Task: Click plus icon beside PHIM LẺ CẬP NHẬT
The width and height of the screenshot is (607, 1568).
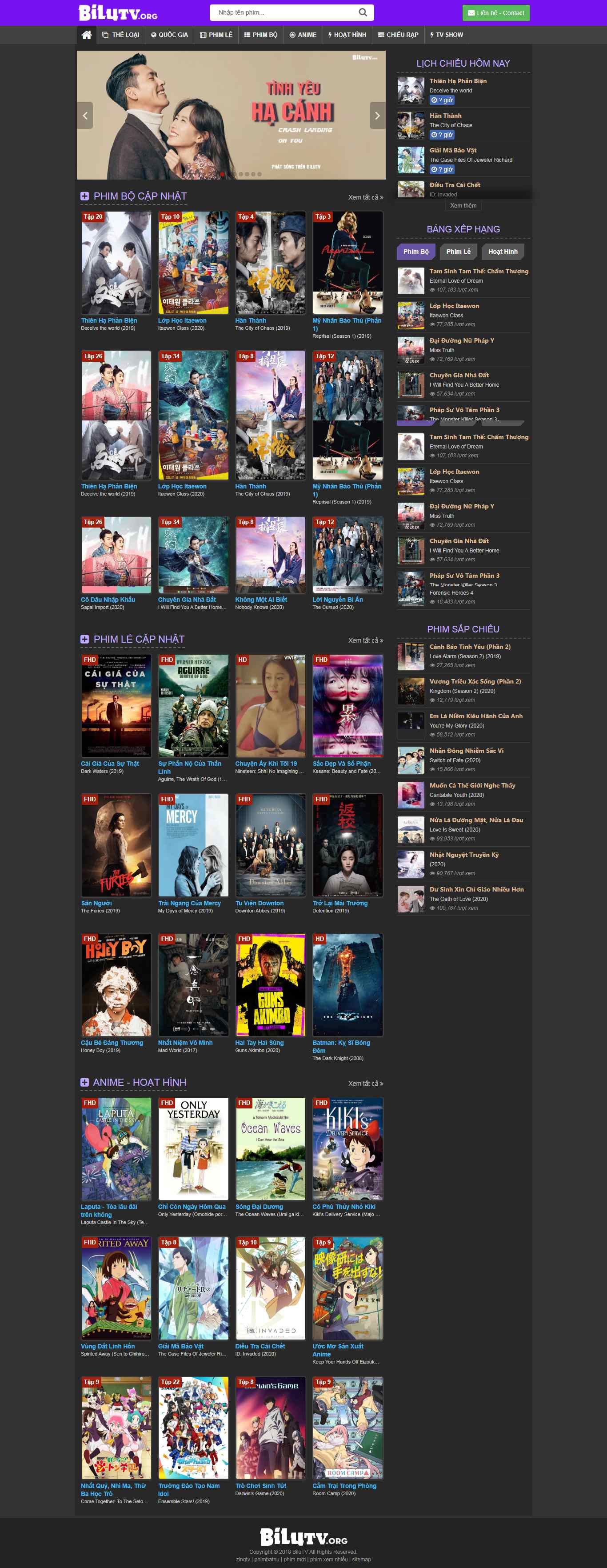Action: coord(84,639)
